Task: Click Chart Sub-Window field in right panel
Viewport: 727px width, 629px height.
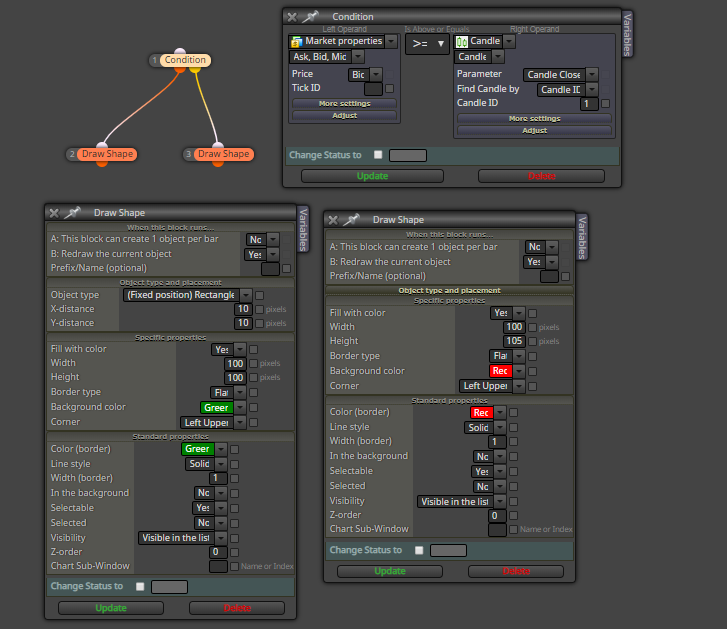Action: click(x=497, y=529)
